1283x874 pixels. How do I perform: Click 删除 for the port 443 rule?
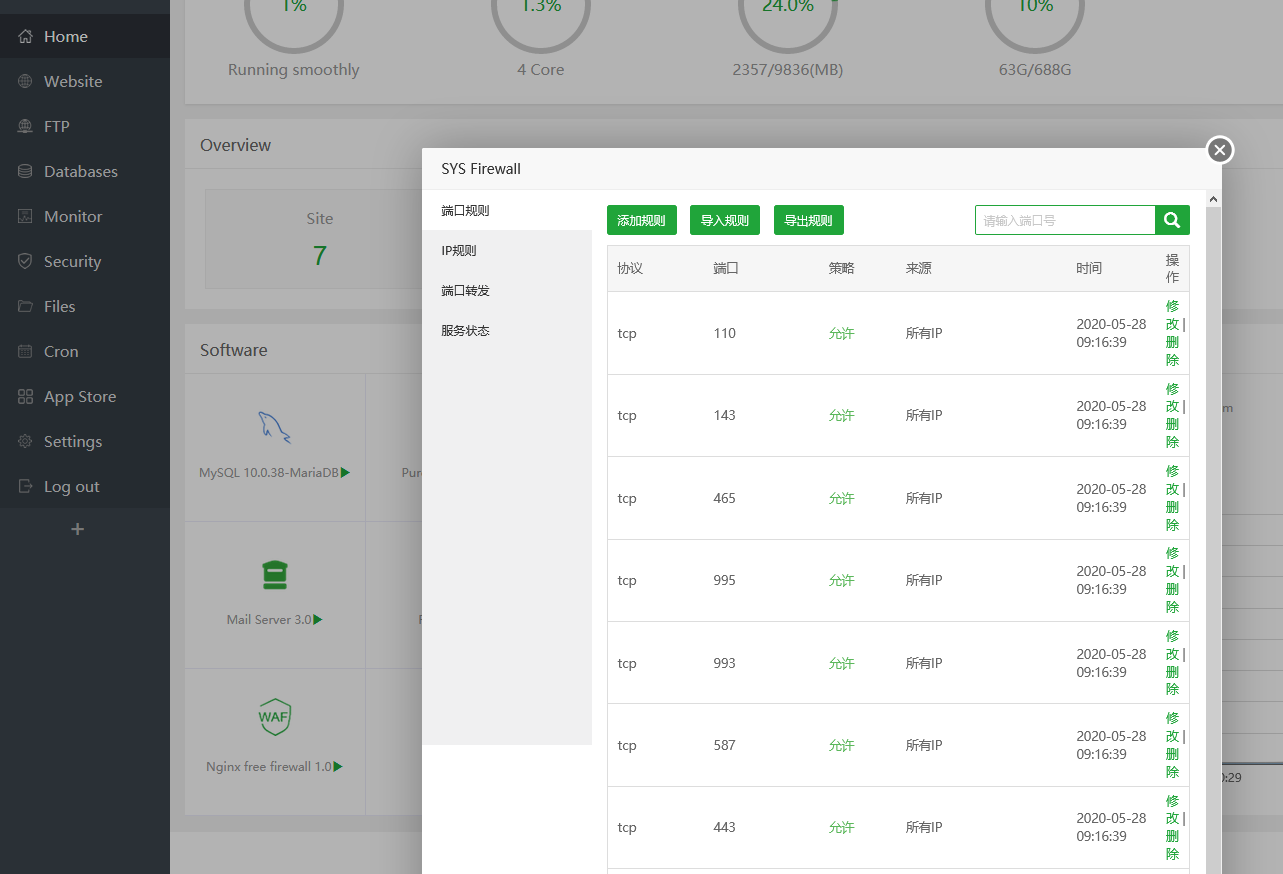click(1173, 846)
